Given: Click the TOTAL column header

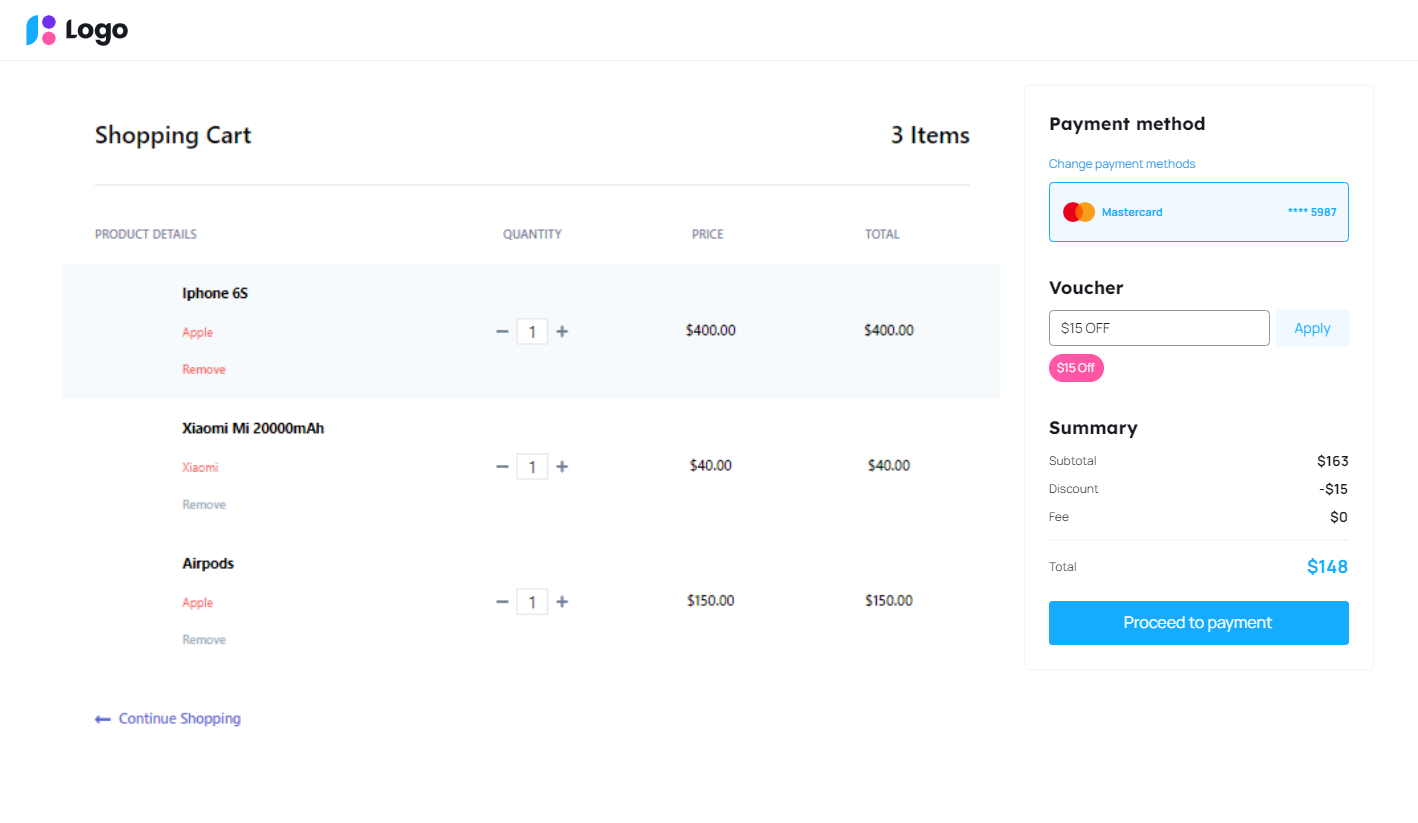Looking at the screenshot, I should tap(883, 234).
